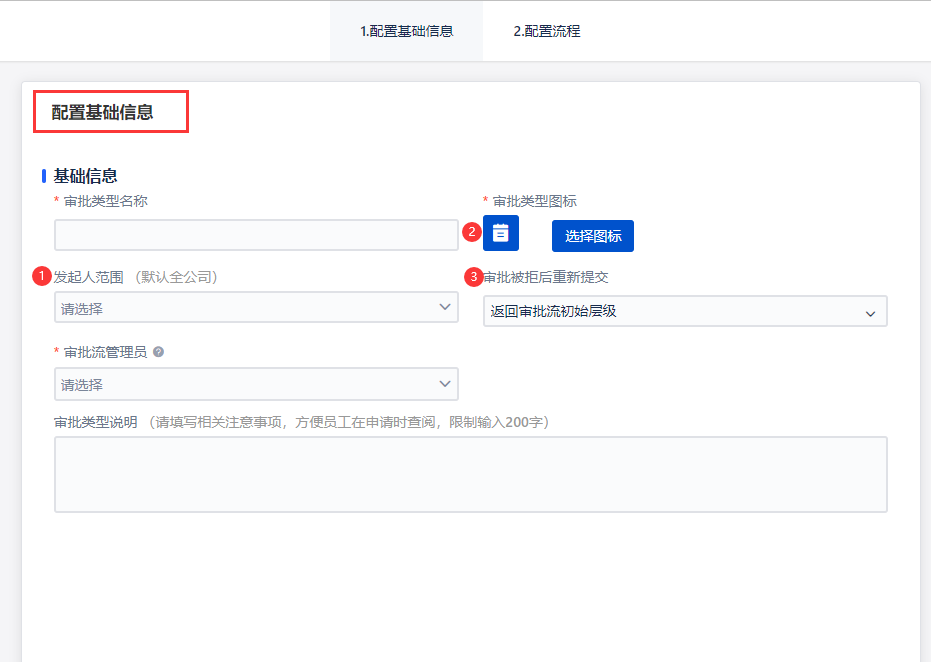Open the 审批流管理员 dropdown

(x=256, y=384)
